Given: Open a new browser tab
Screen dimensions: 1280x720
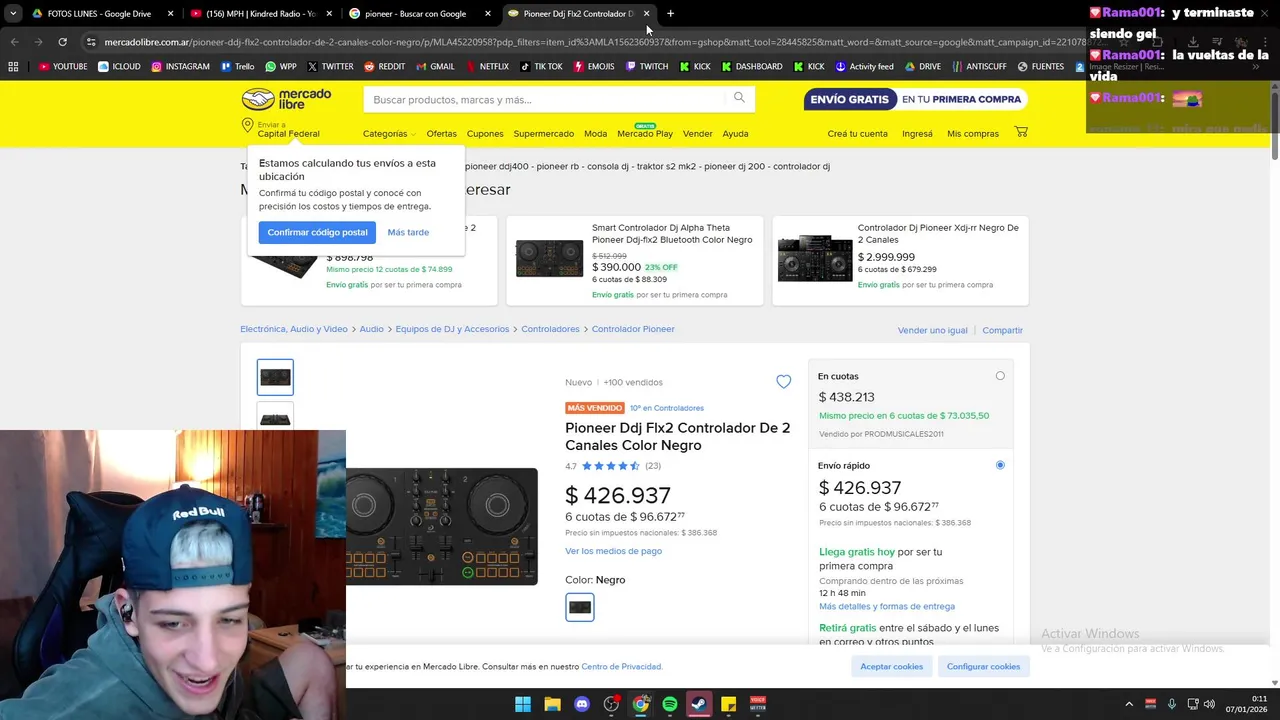Looking at the screenshot, I should pyautogui.click(x=670, y=14).
